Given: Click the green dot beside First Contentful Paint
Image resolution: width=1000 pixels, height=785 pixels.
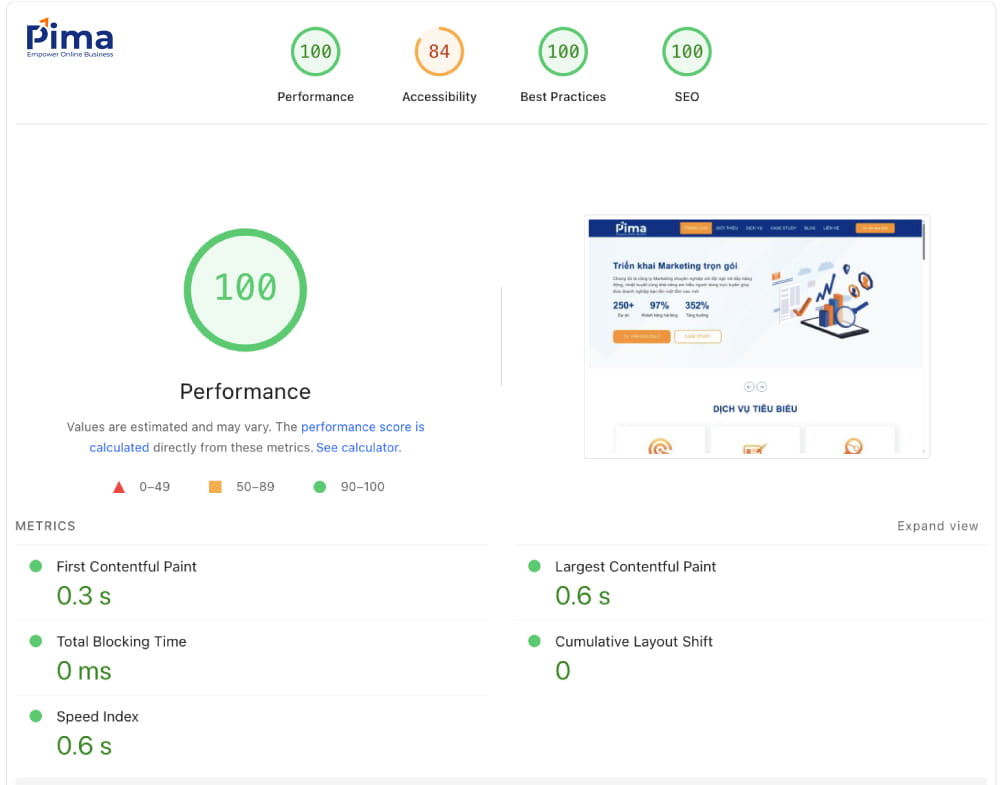Looking at the screenshot, I should coord(35,566).
